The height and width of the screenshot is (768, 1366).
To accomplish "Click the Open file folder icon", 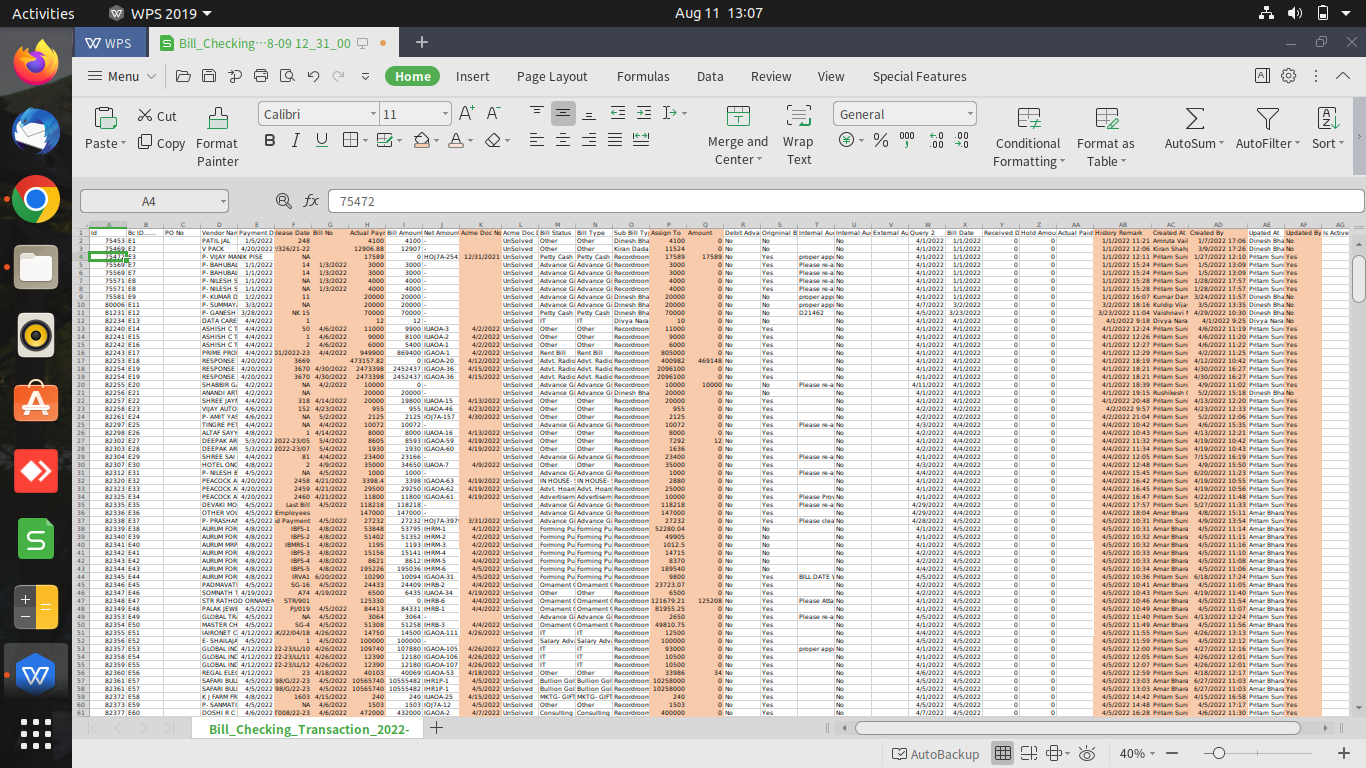I will [183, 76].
